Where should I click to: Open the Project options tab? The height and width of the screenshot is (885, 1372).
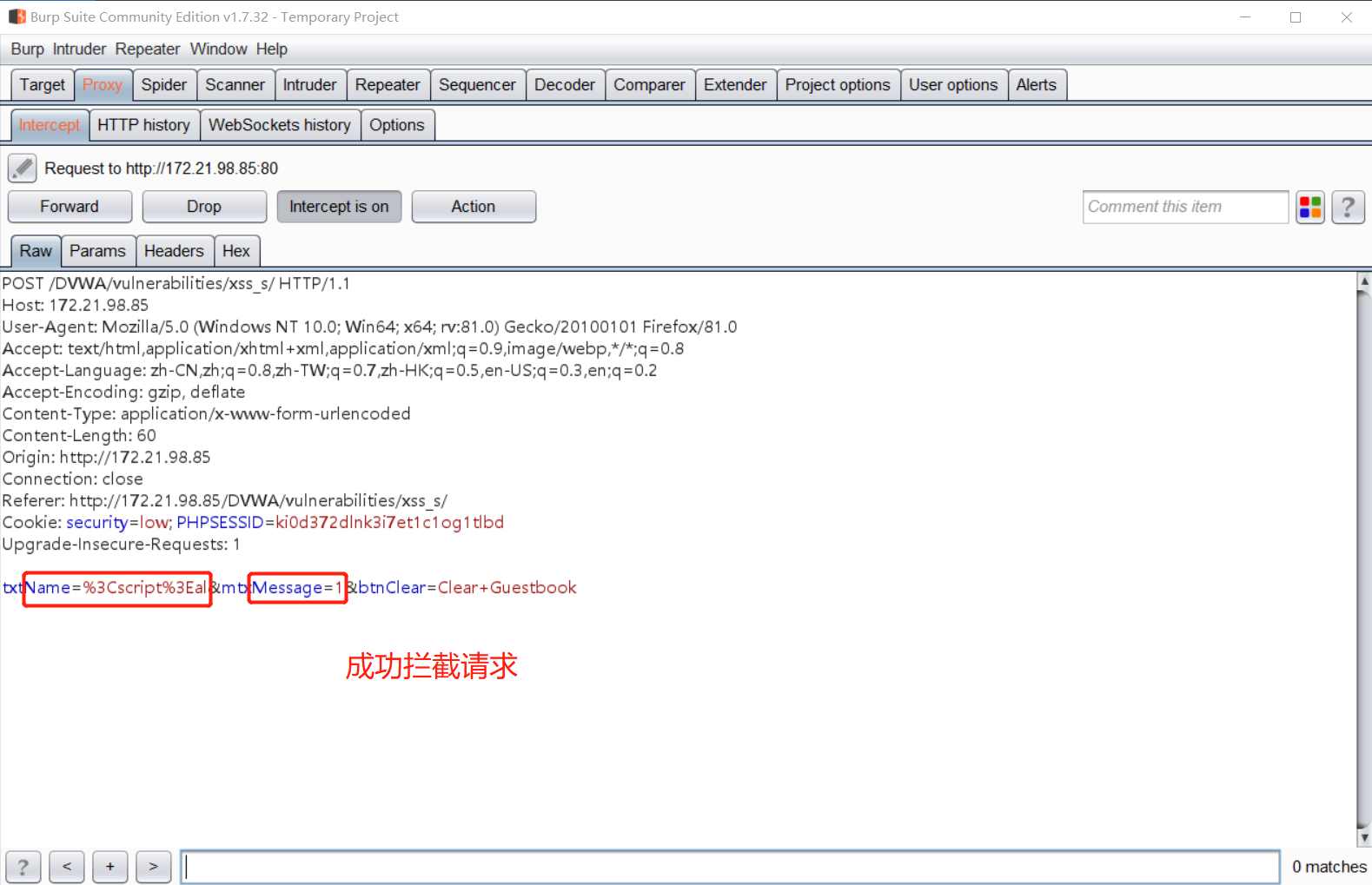pos(838,85)
